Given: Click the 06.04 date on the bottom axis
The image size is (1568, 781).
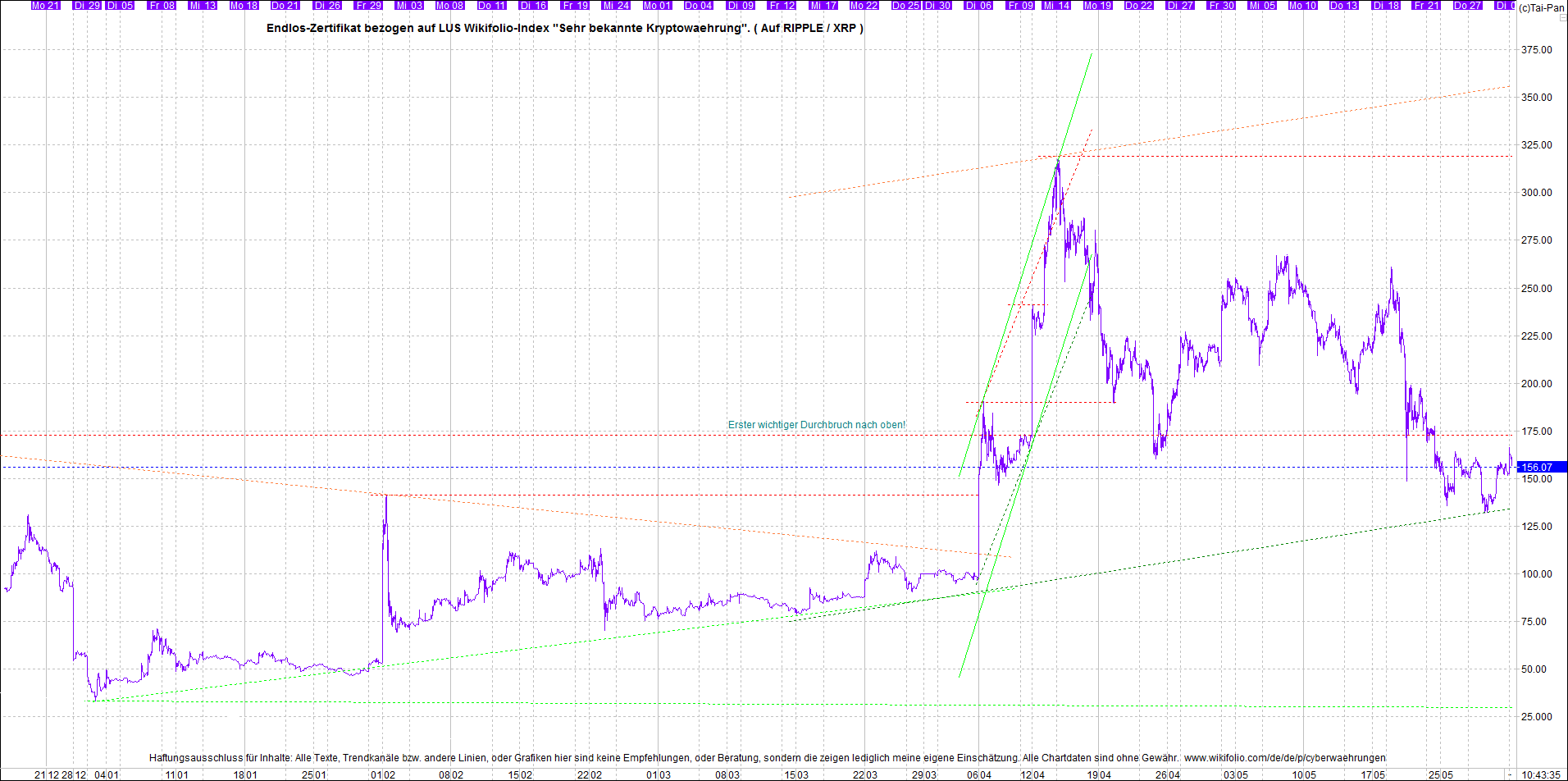Looking at the screenshot, I should click(978, 774).
